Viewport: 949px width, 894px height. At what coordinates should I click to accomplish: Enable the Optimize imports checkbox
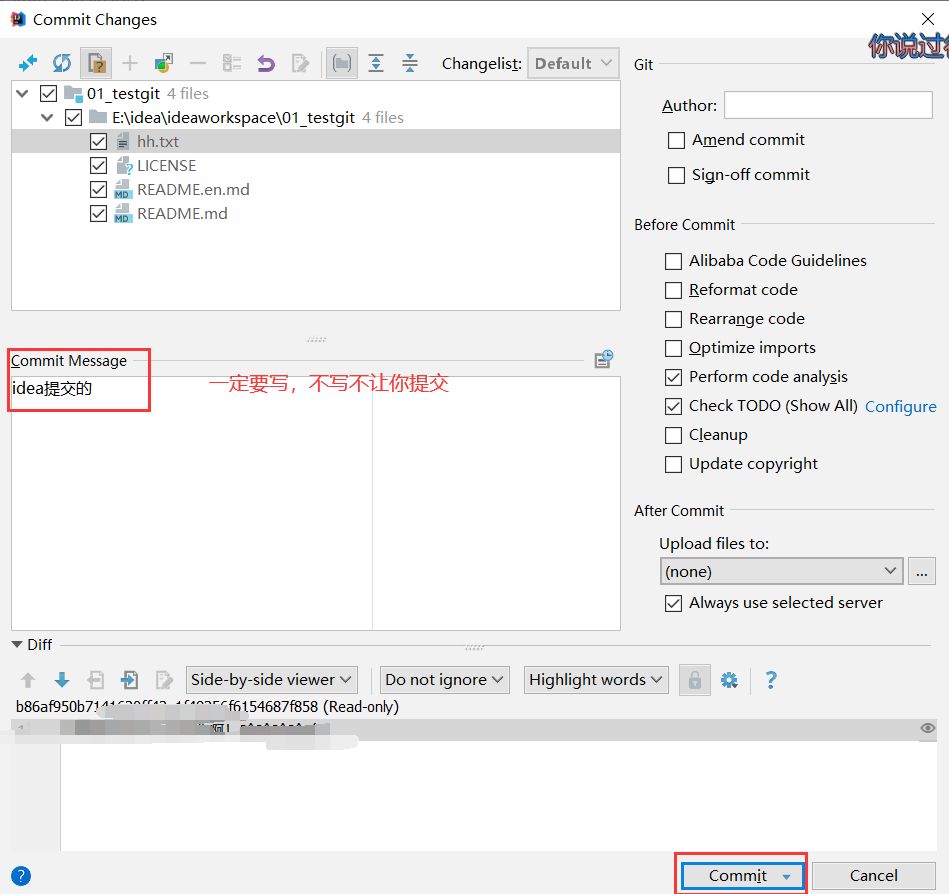pyautogui.click(x=673, y=349)
